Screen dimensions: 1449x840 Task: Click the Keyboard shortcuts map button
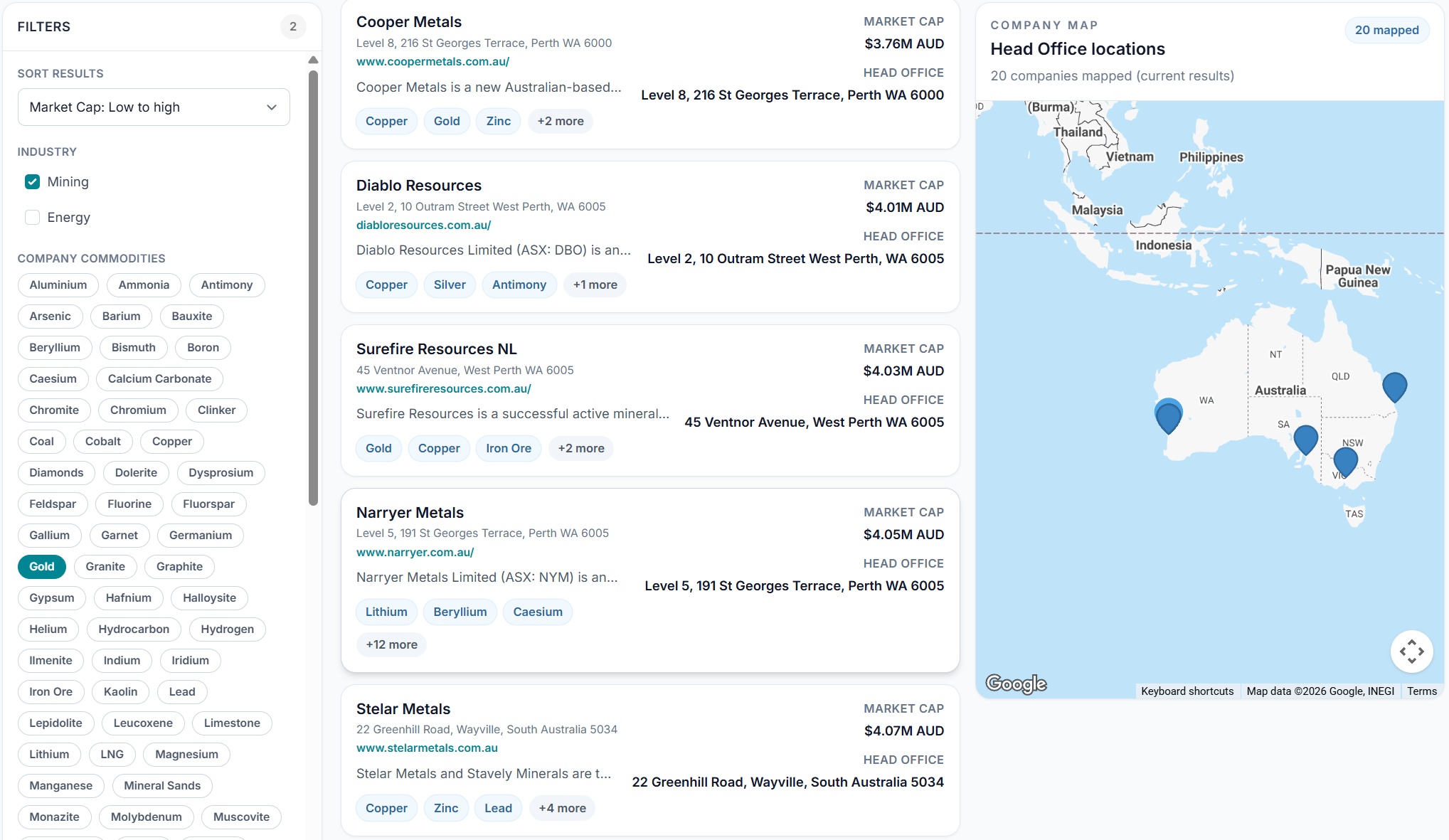click(1187, 691)
